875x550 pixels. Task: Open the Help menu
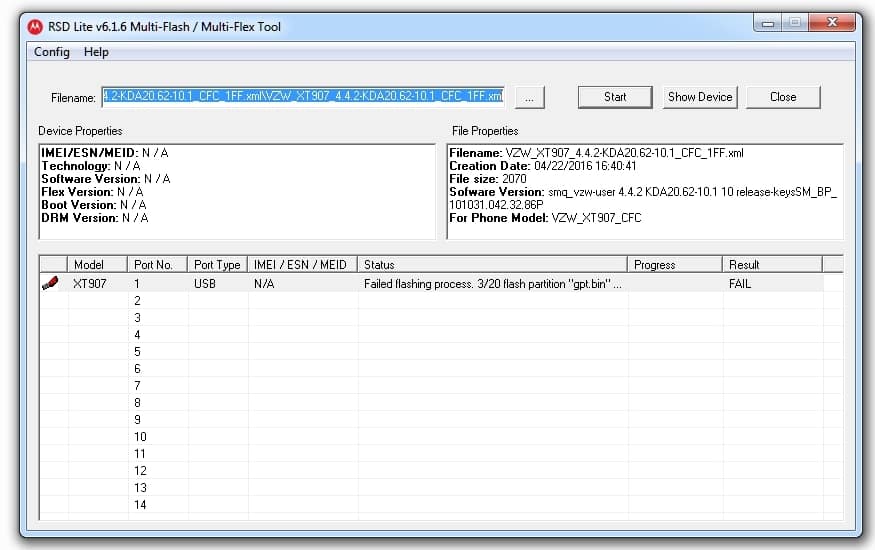[96, 52]
